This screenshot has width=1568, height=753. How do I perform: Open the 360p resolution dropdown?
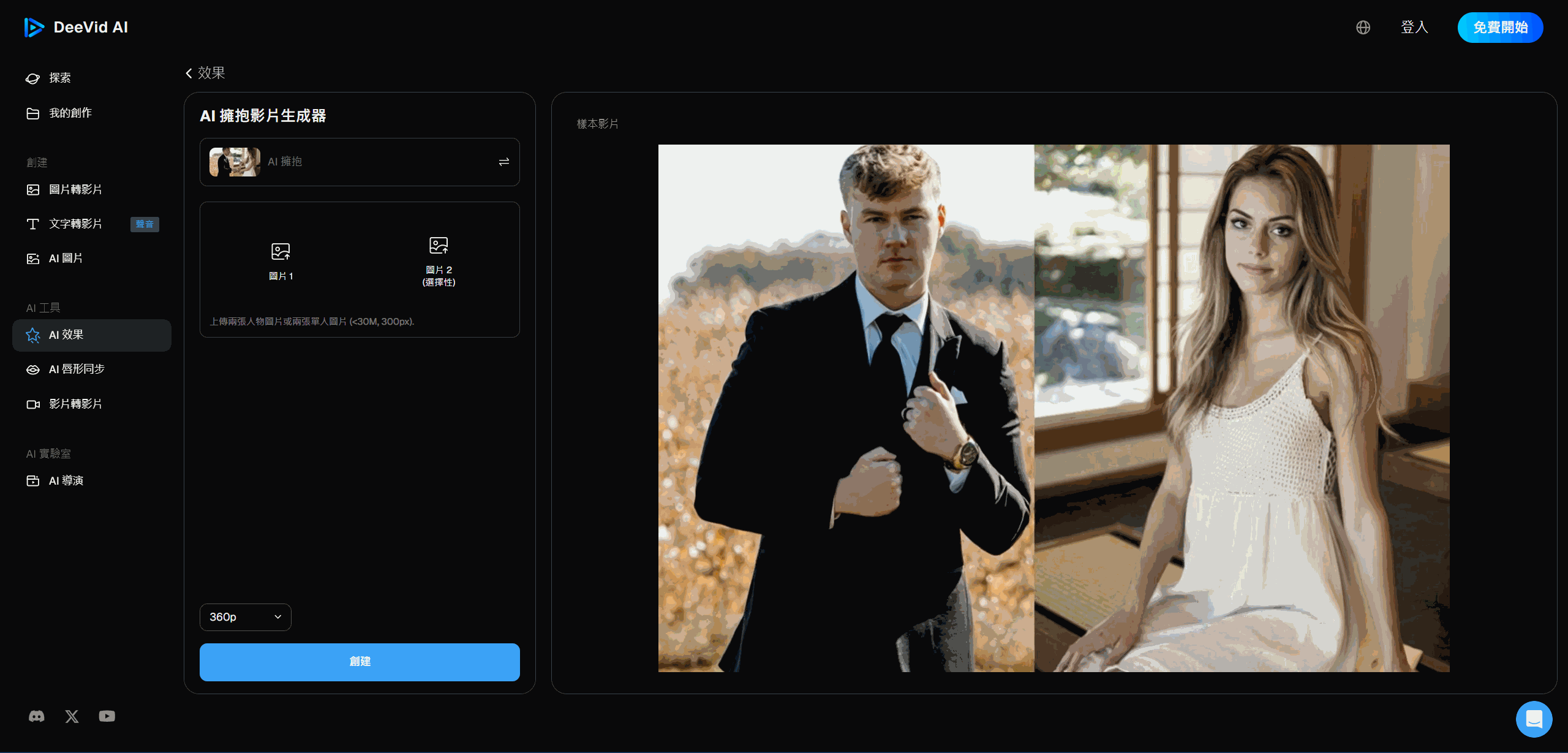(x=245, y=617)
